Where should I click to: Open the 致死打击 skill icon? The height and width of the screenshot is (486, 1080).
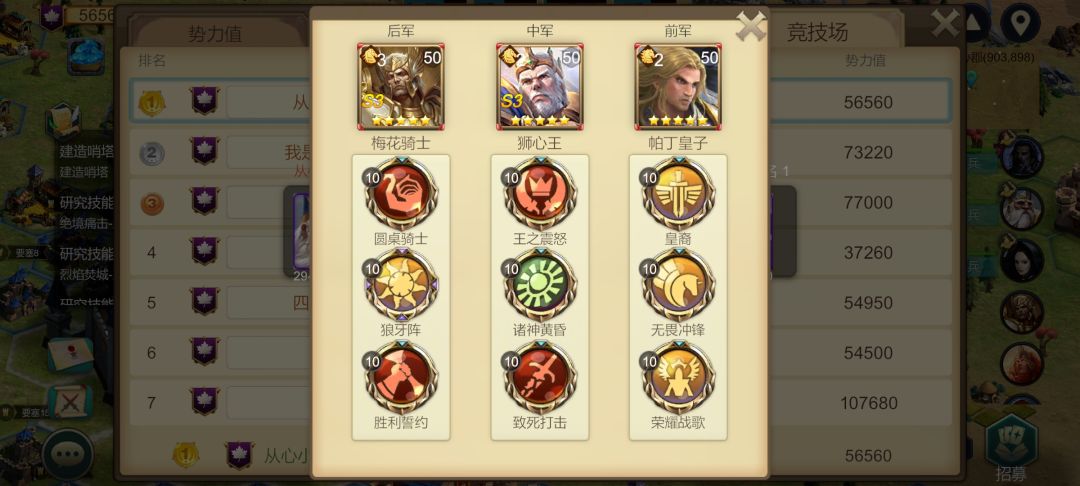pyautogui.click(x=540, y=377)
